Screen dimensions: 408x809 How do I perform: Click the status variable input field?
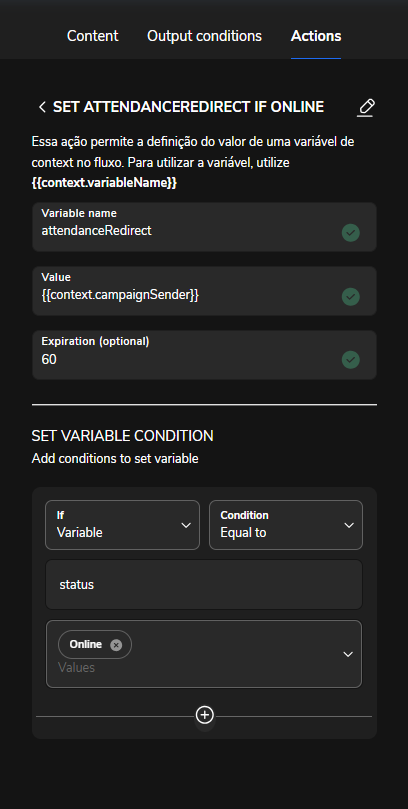204,585
